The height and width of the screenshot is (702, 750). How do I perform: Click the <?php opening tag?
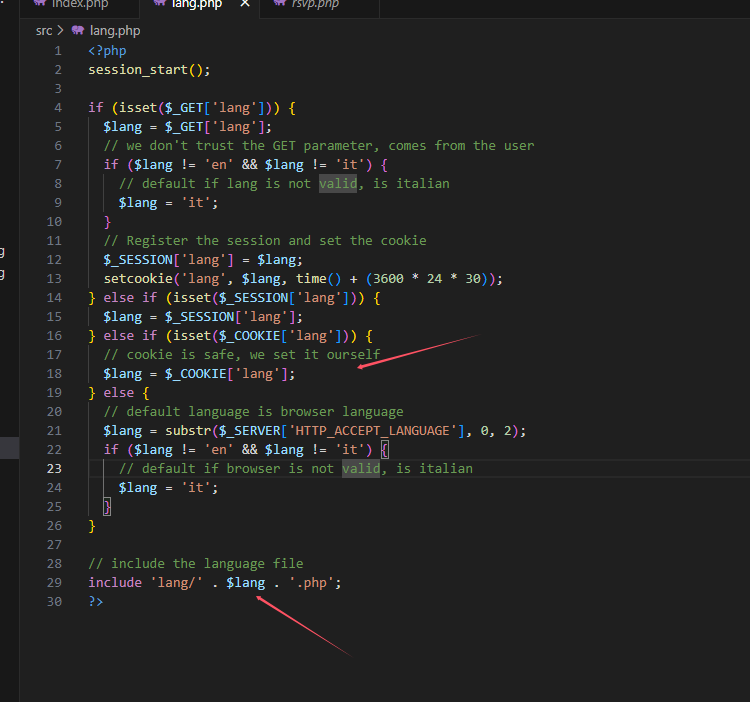[107, 51]
